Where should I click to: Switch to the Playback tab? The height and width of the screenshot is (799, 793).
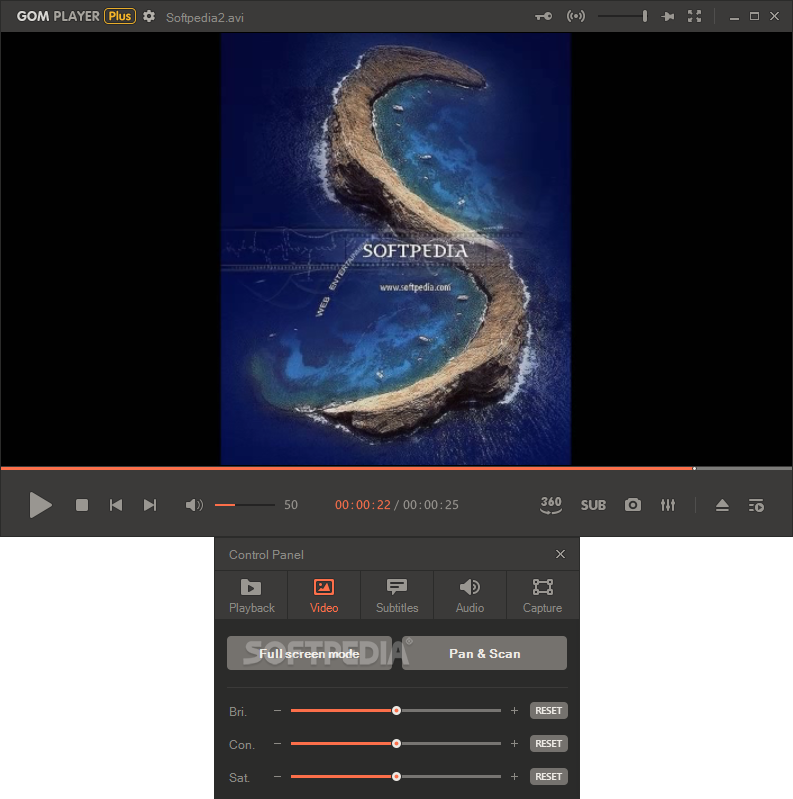(252, 595)
